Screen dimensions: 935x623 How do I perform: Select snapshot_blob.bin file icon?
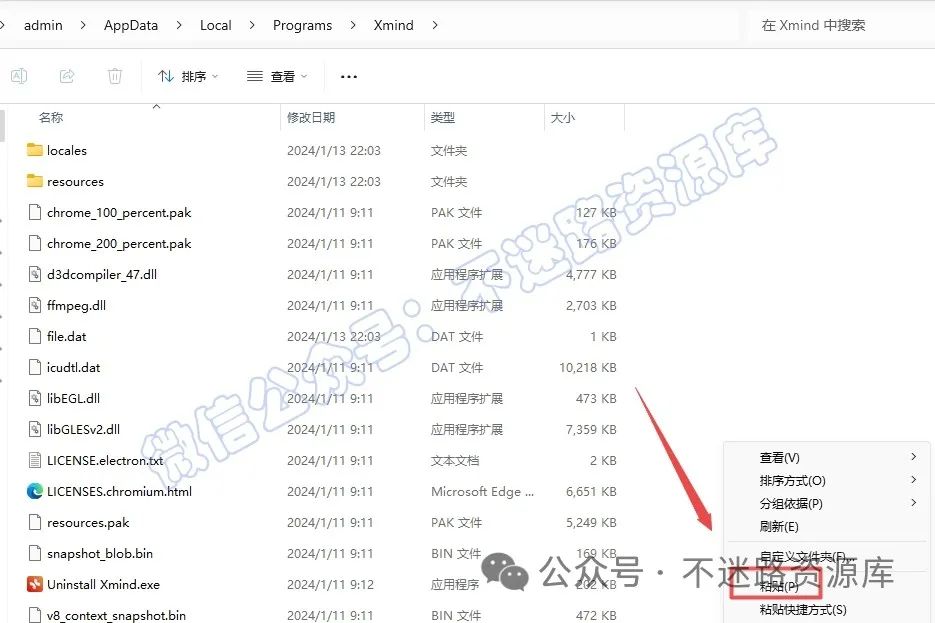[35, 553]
